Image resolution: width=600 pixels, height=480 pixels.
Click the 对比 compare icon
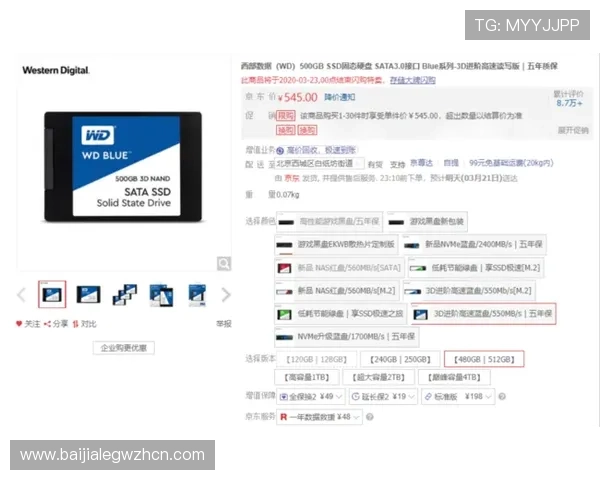point(75,324)
